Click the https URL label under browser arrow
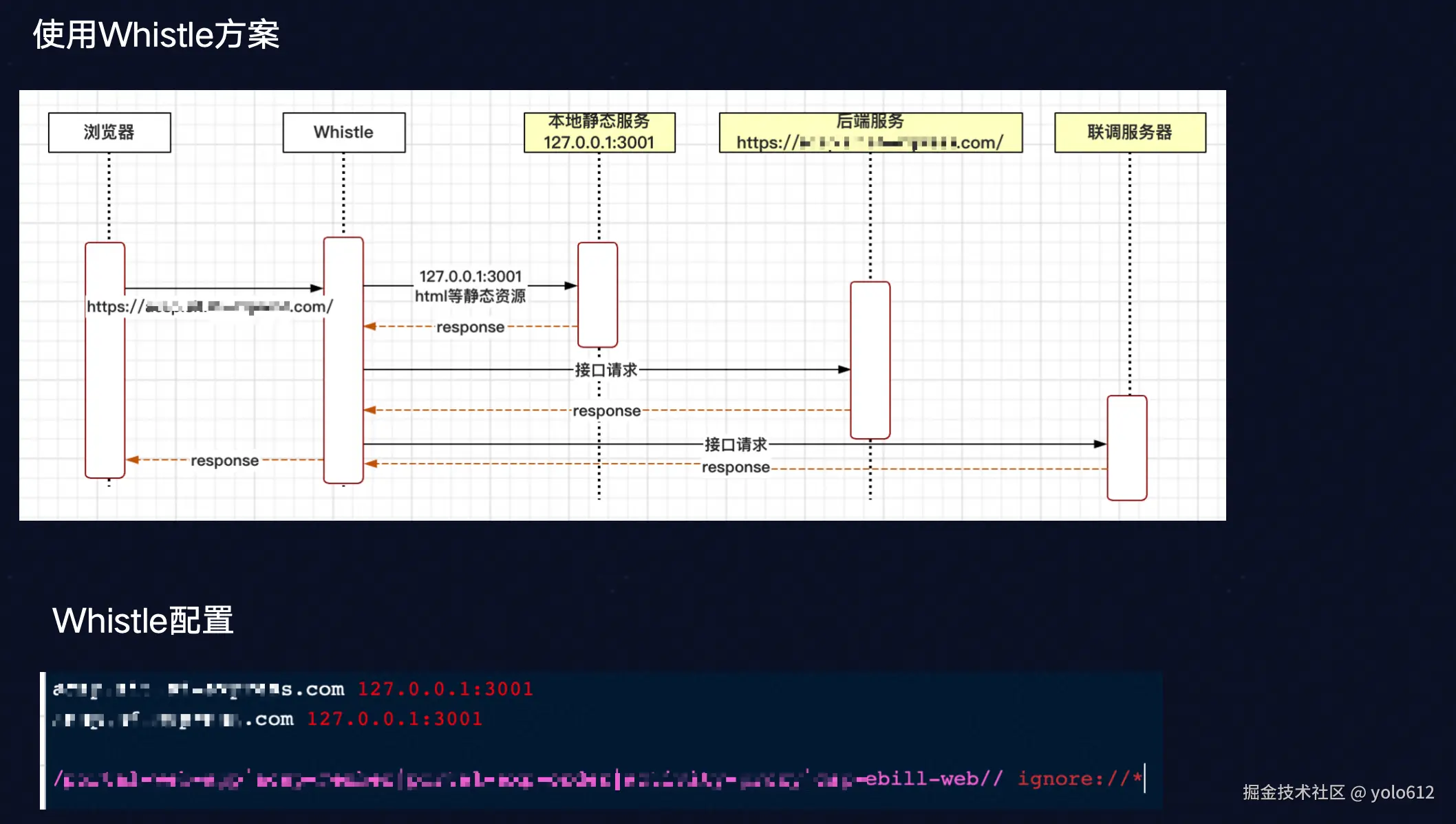 (209, 307)
